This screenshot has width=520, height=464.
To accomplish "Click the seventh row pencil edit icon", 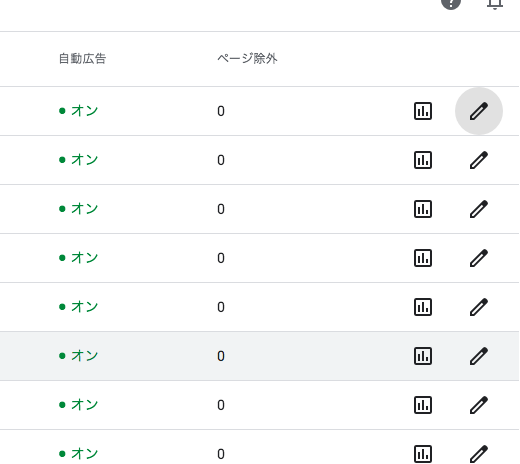I will point(479,405).
